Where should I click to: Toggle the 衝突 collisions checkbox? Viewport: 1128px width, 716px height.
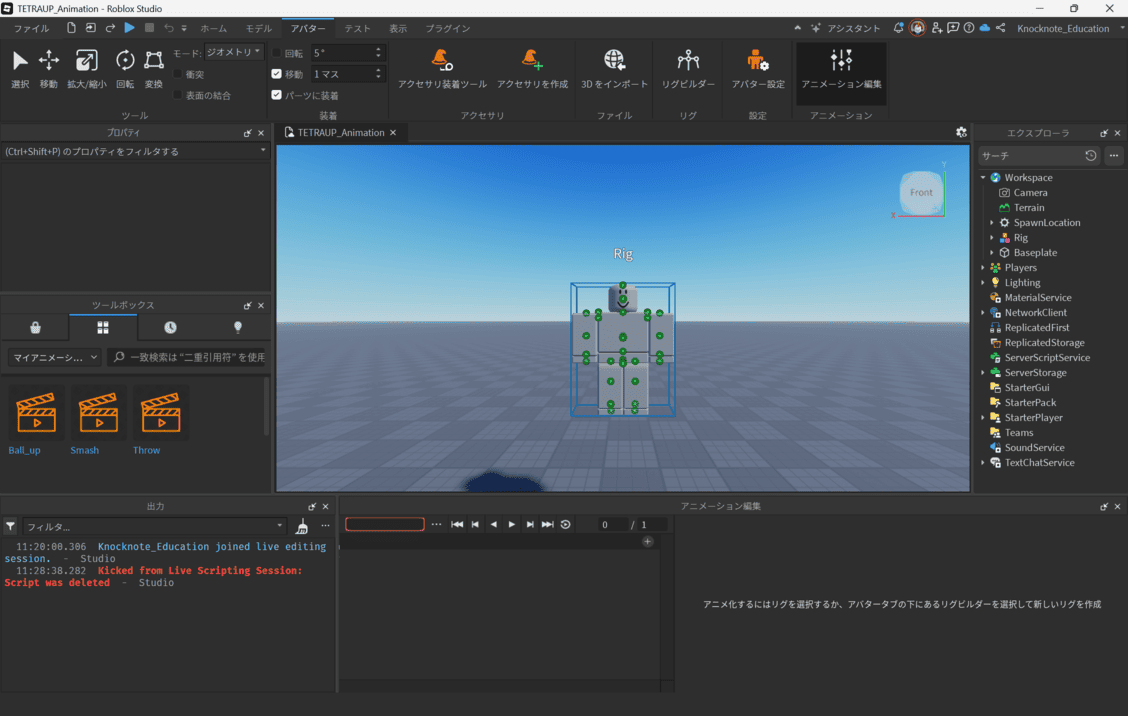pos(178,74)
